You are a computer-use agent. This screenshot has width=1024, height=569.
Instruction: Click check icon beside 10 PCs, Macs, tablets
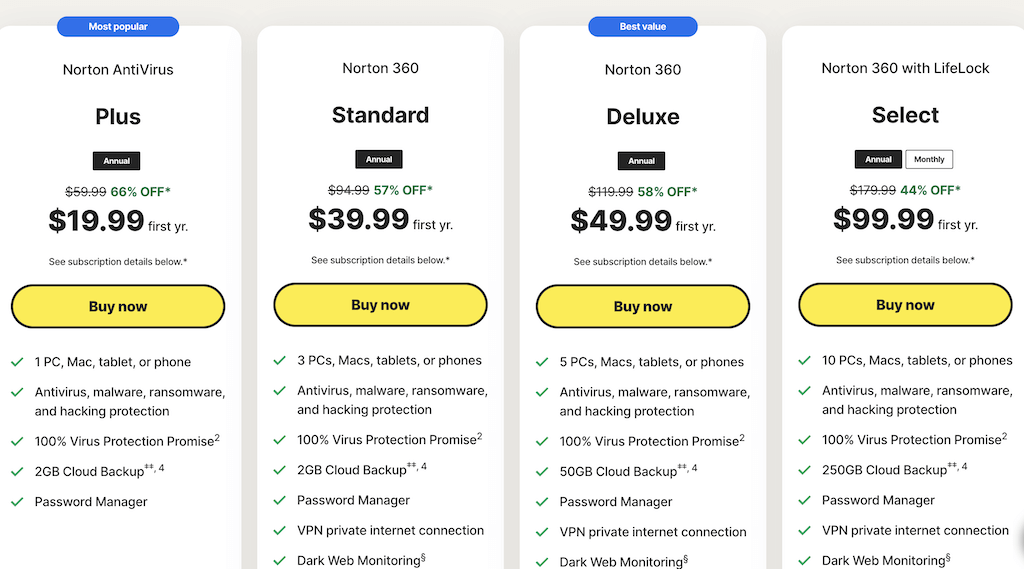(804, 360)
